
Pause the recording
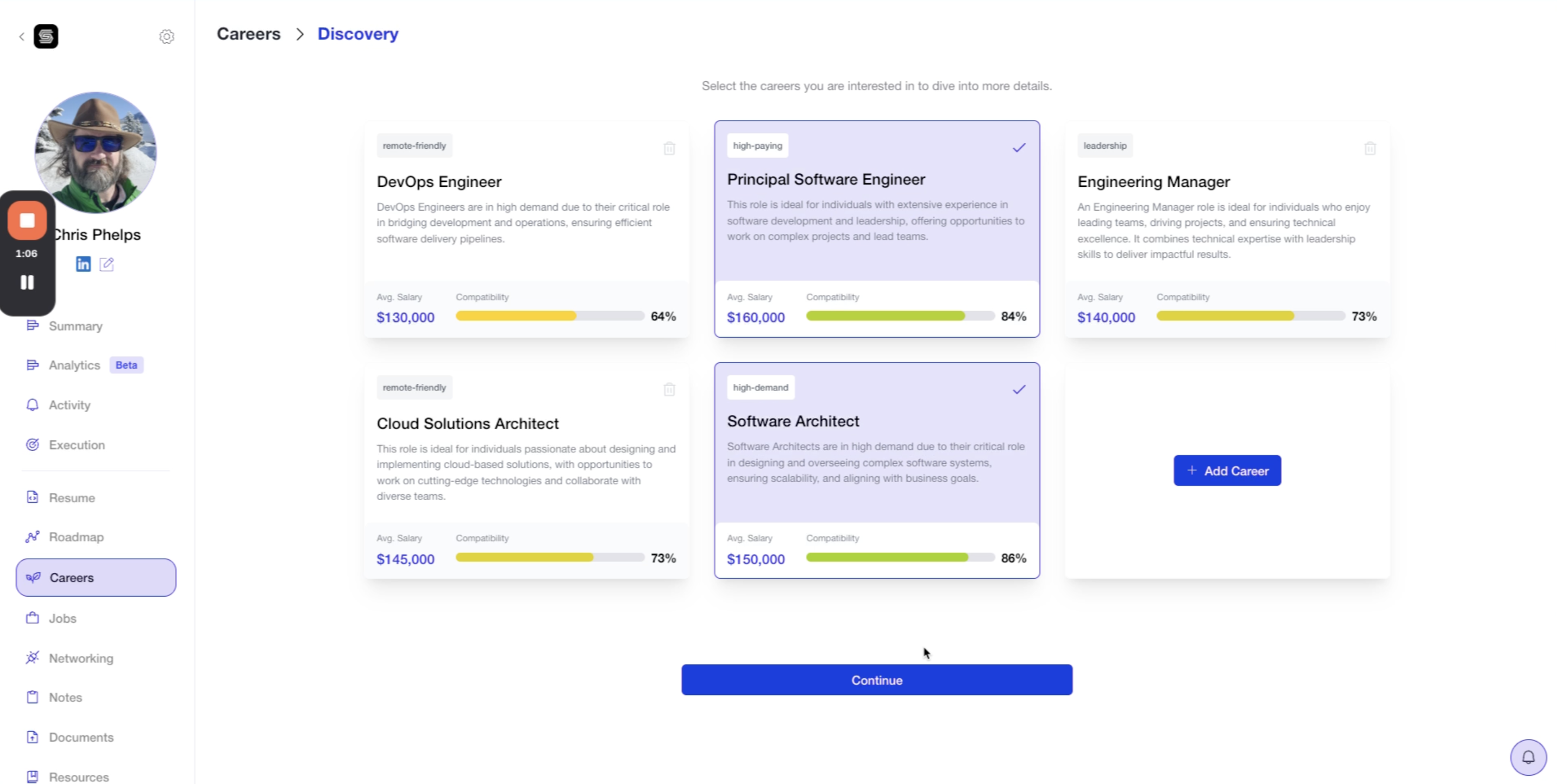click(27, 282)
